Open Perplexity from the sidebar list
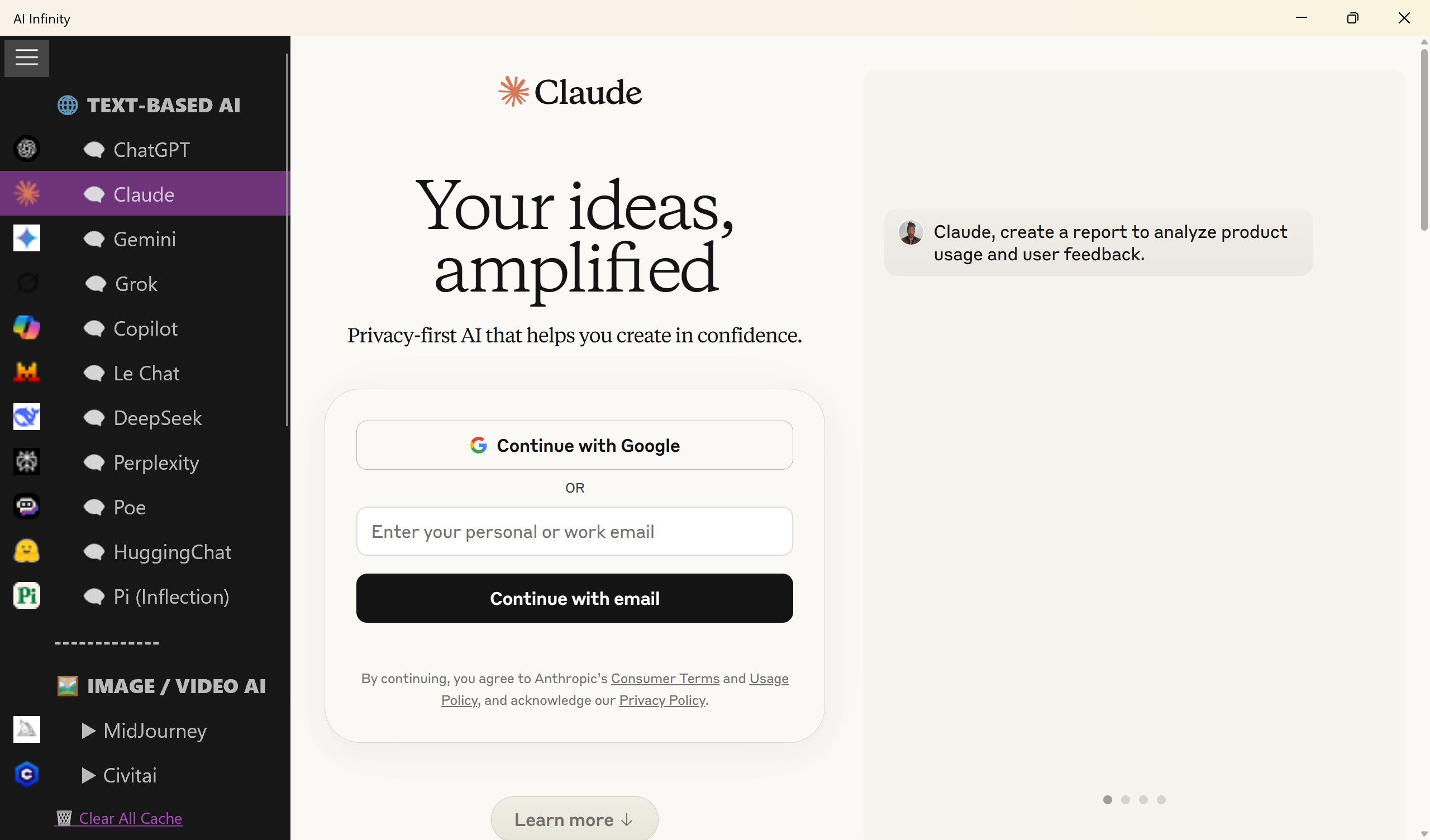1430x840 pixels. (x=156, y=462)
